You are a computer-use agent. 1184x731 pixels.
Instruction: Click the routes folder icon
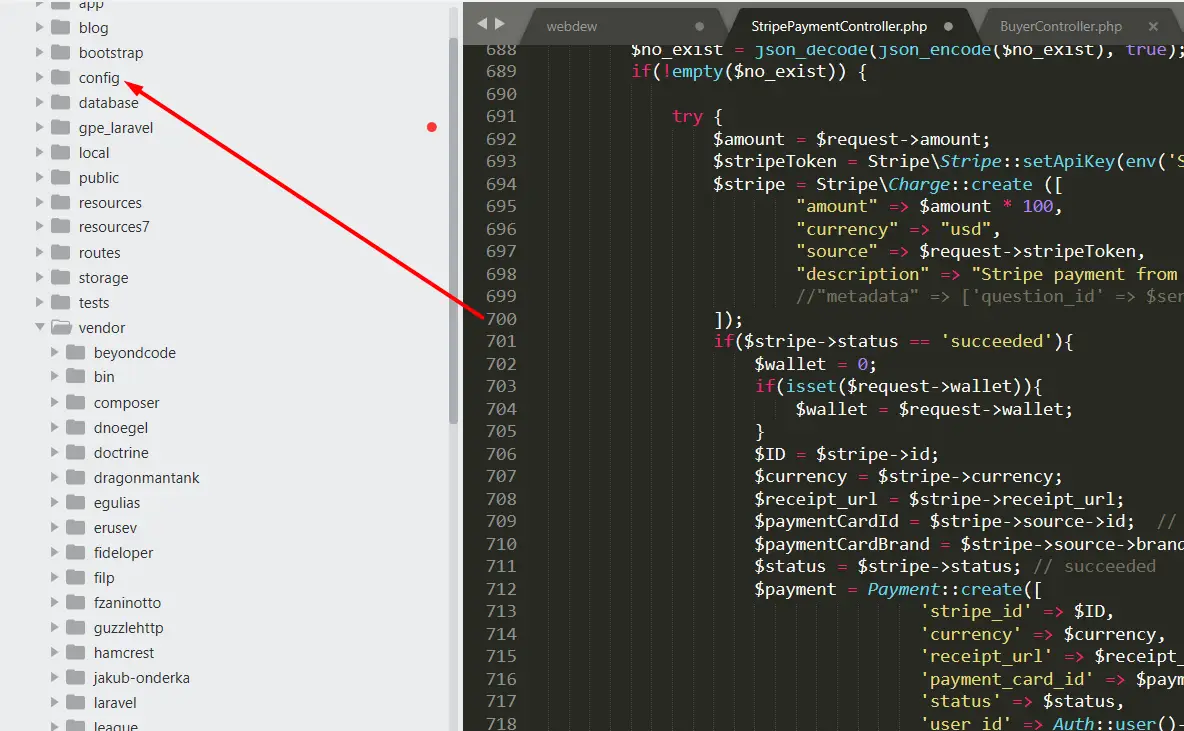60,251
